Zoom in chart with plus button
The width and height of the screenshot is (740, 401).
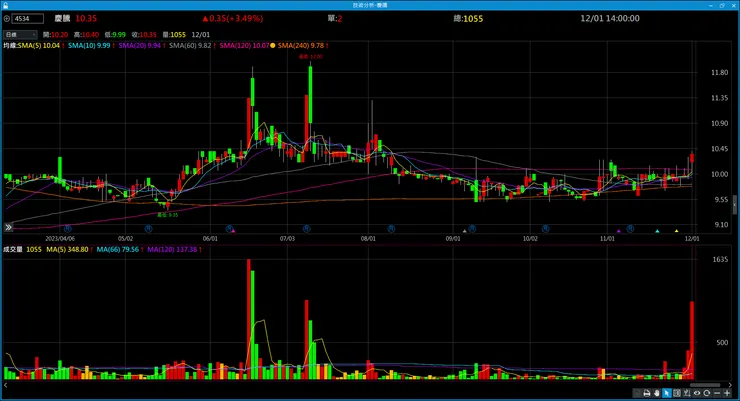(727, 393)
